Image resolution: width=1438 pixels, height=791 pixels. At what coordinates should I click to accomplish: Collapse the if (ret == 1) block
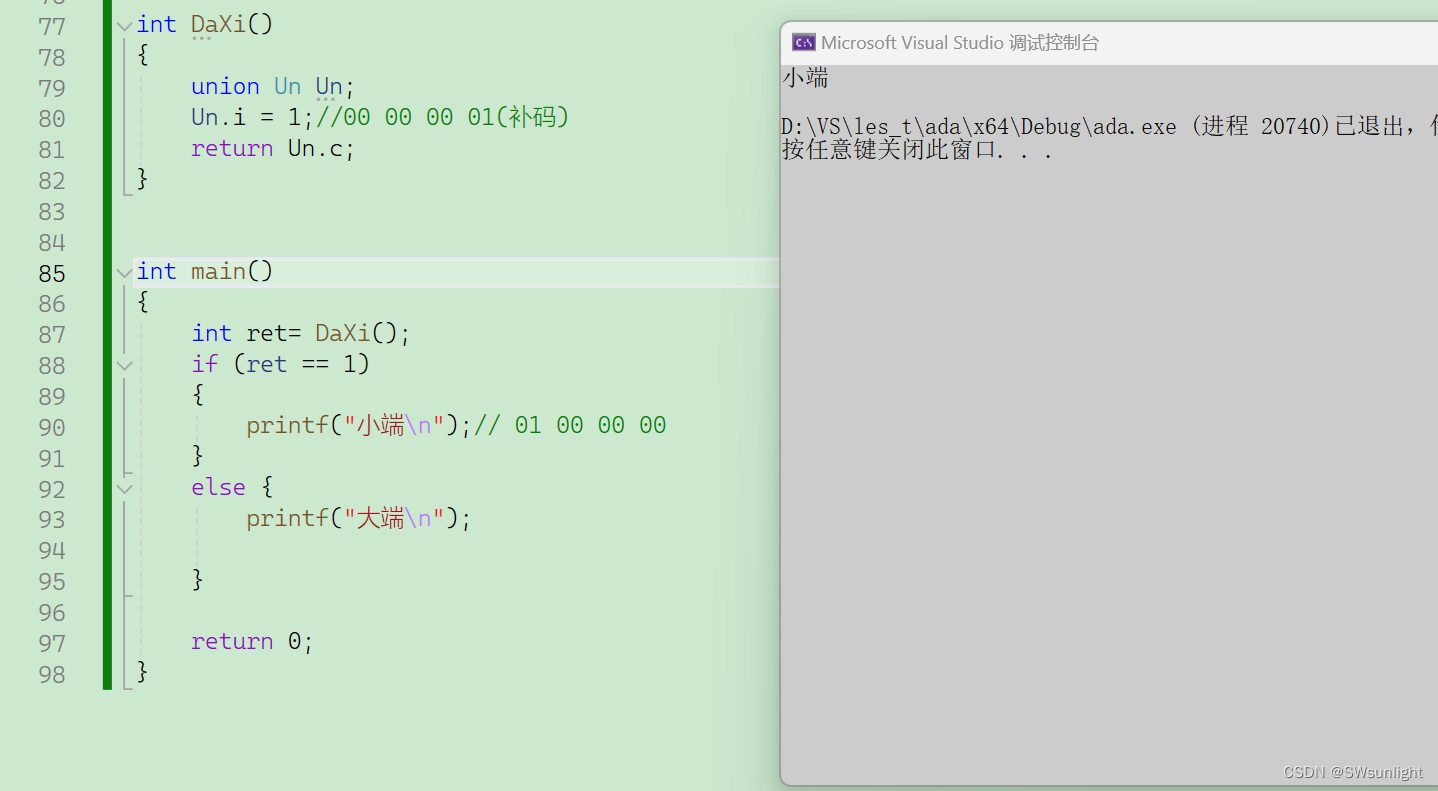pos(124,366)
